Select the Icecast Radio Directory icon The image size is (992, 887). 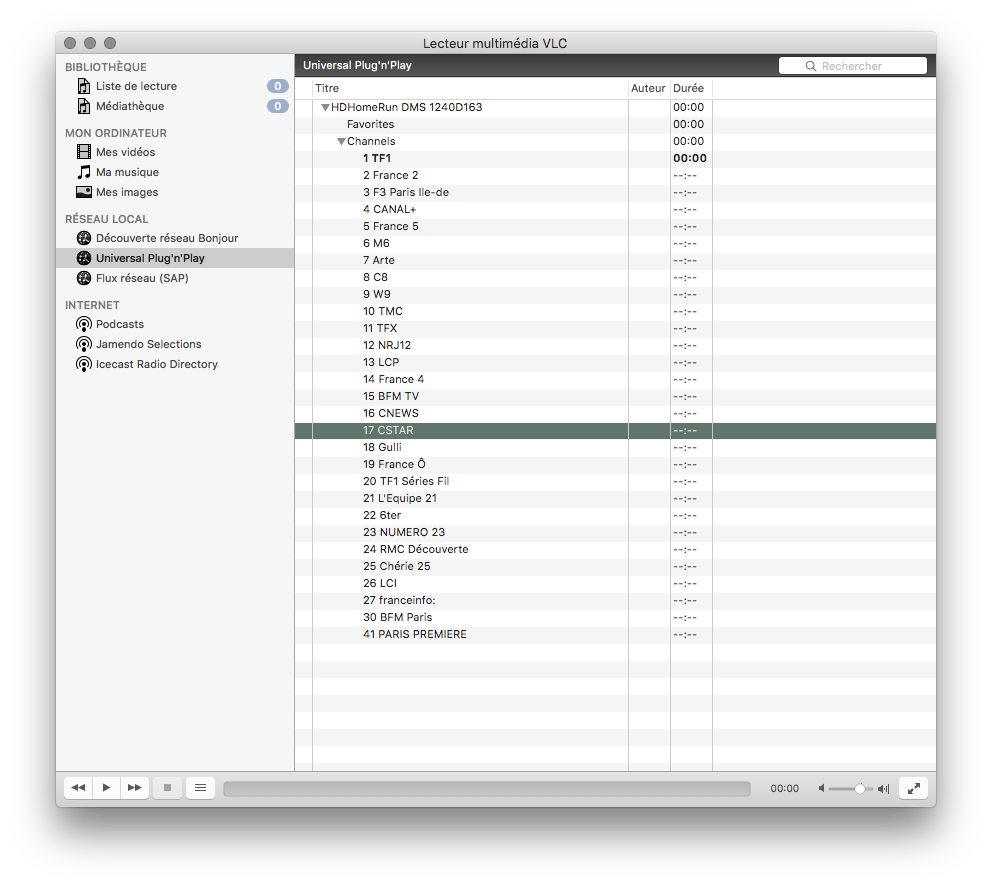click(84, 364)
